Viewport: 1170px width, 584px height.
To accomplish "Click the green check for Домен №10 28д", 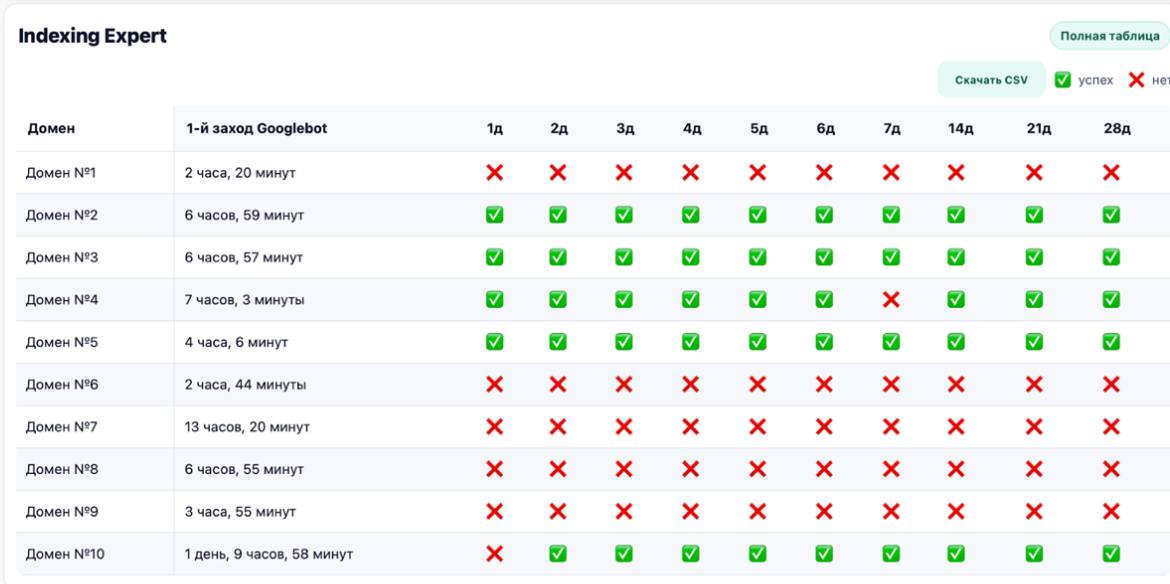I will pyautogui.click(x=1111, y=553).
